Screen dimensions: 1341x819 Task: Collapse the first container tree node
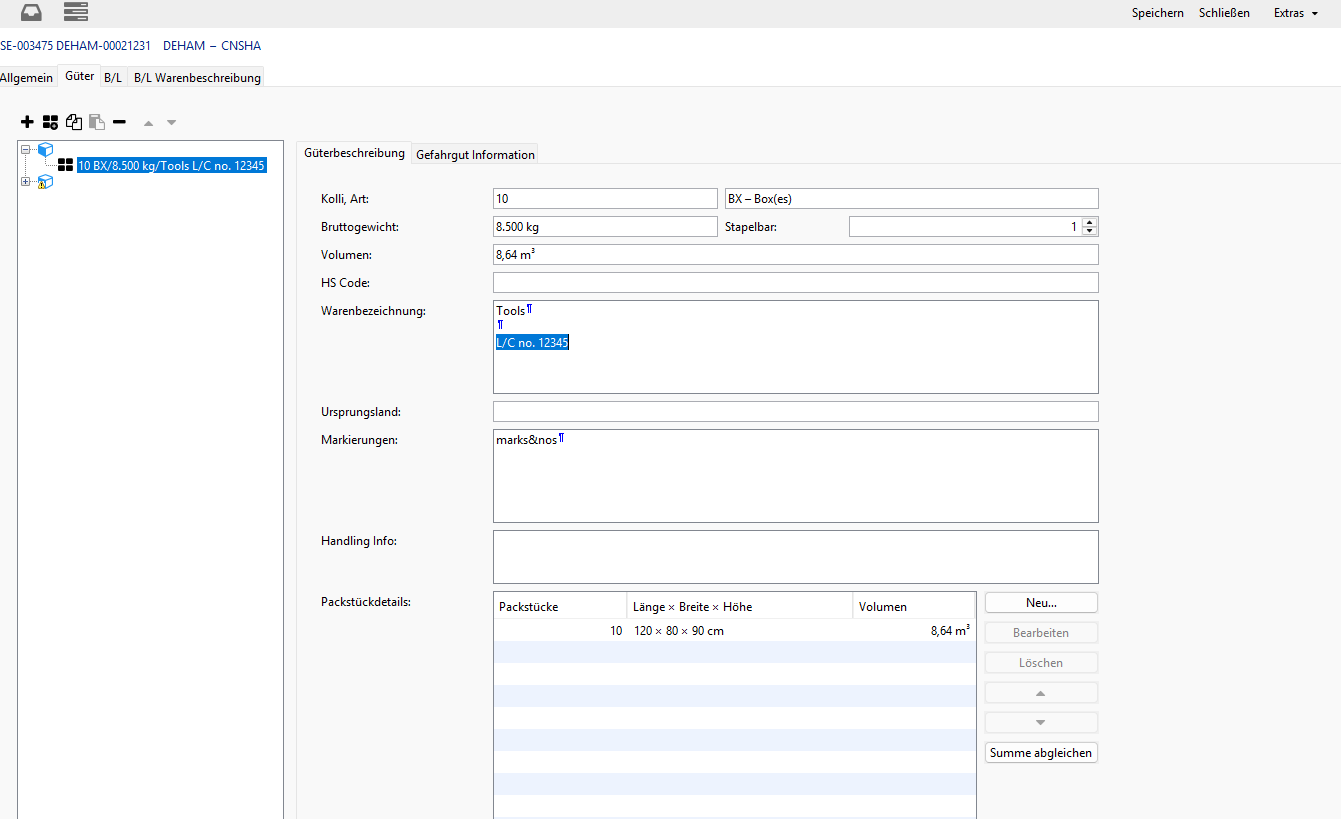point(26,150)
